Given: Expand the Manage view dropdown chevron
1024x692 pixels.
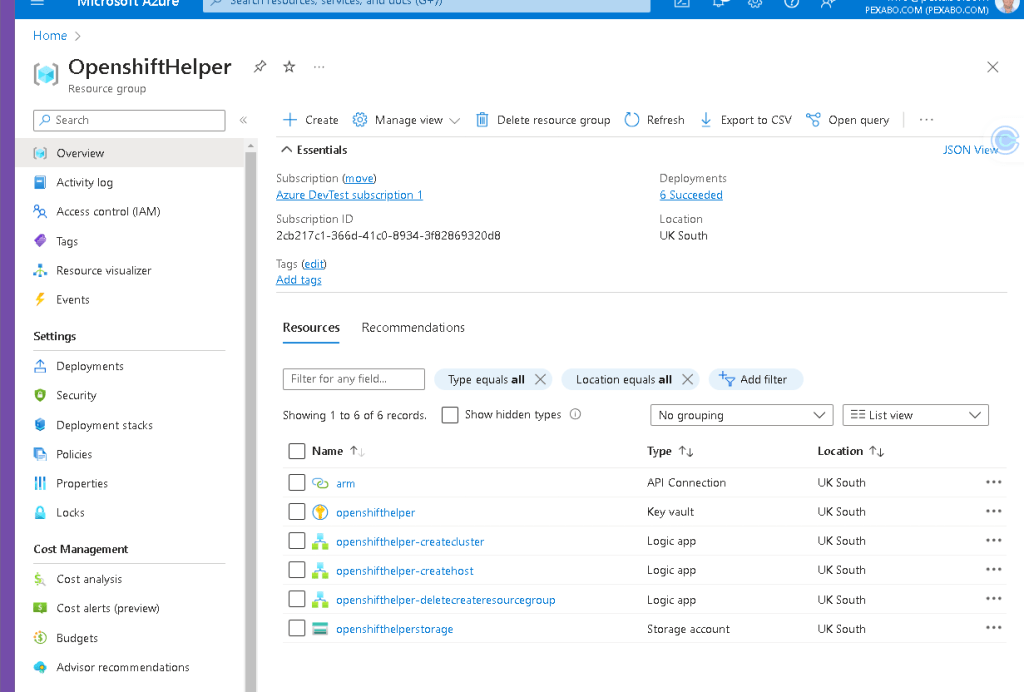Looking at the screenshot, I should click(x=455, y=121).
